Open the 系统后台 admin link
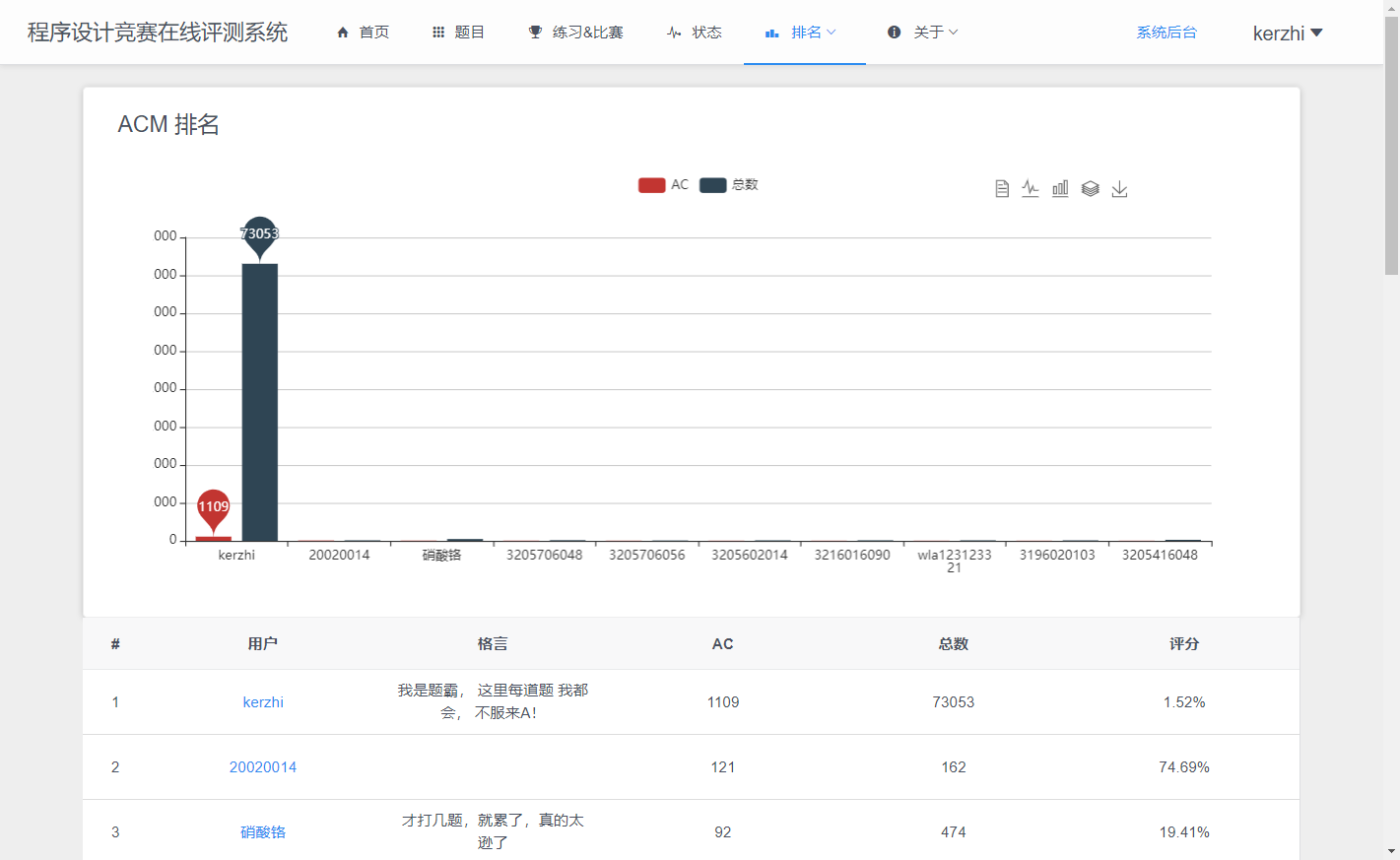The height and width of the screenshot is (860, 1400). pyautogui.click(x=1167, y=33)
